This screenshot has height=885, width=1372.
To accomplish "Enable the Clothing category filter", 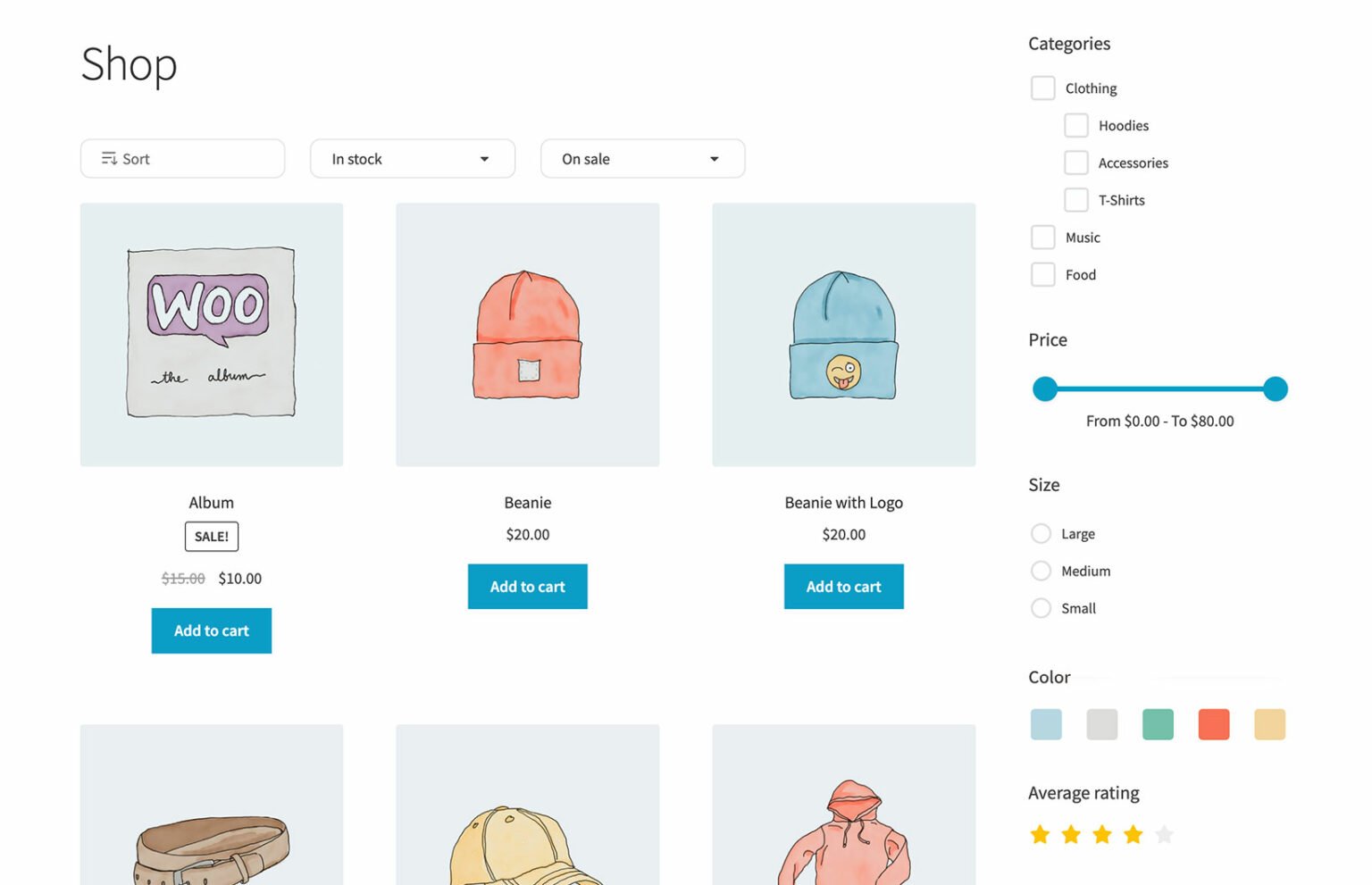I will (x=1042, y=88).
